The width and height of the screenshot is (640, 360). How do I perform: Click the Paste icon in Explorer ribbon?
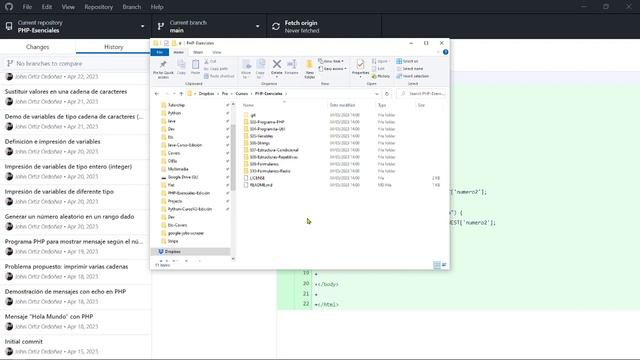[196, 64]
